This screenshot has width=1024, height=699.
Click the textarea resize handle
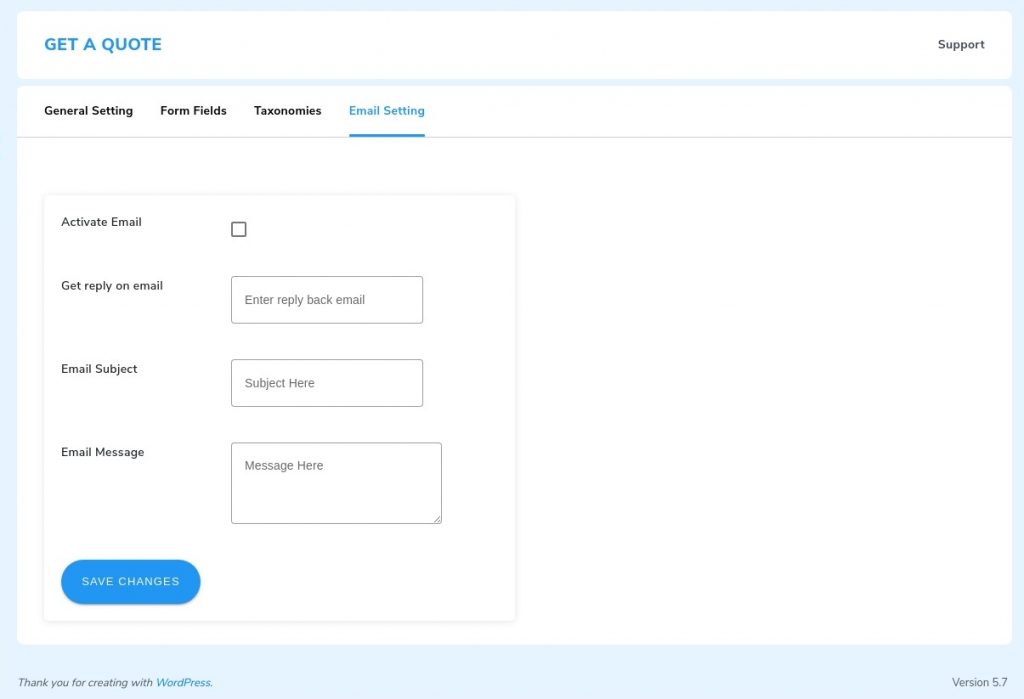(437, 518)
